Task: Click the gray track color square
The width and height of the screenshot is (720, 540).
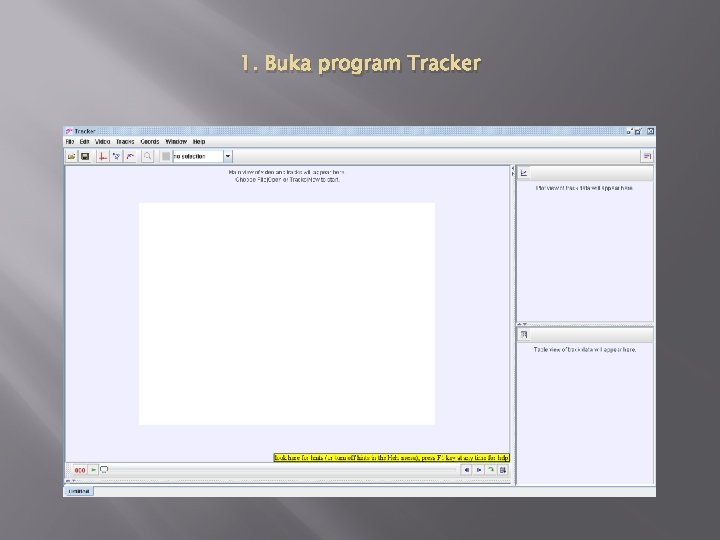Action: point(166,157)
